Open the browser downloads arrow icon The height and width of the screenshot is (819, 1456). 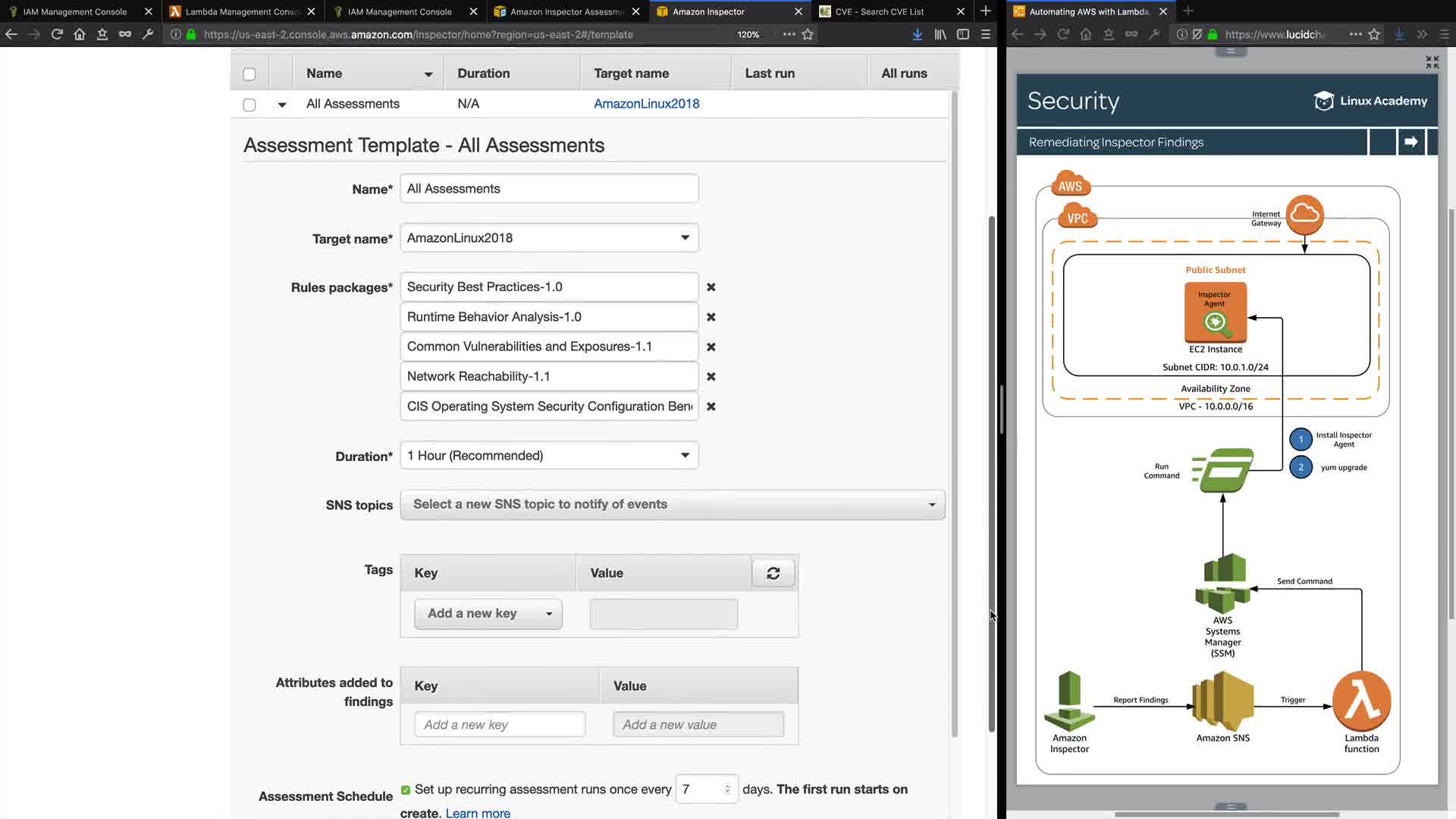(917, 34)
